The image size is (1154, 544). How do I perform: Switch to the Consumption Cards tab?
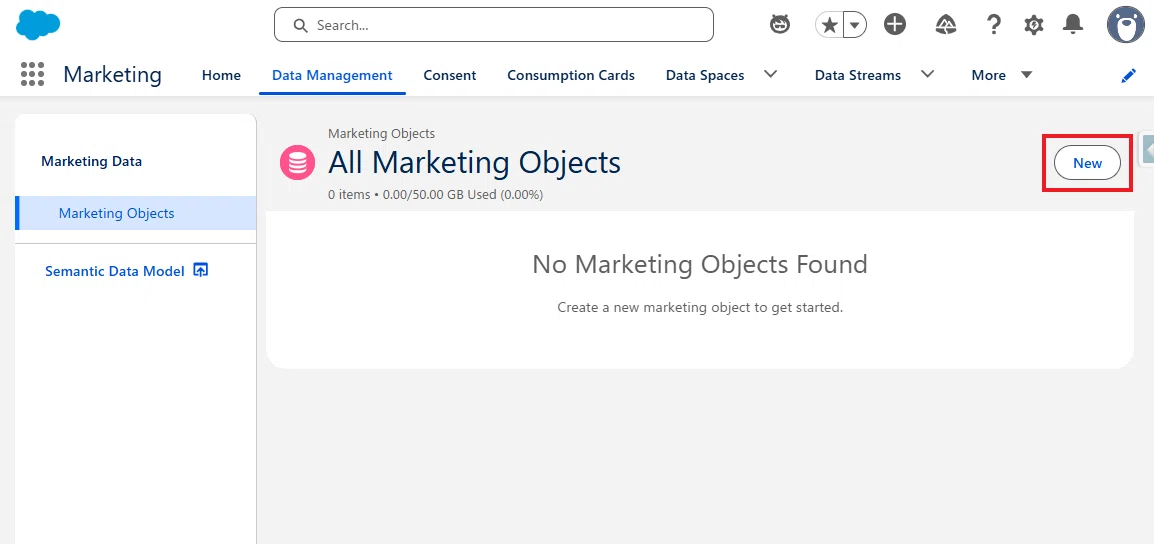[x=570, y=75]
